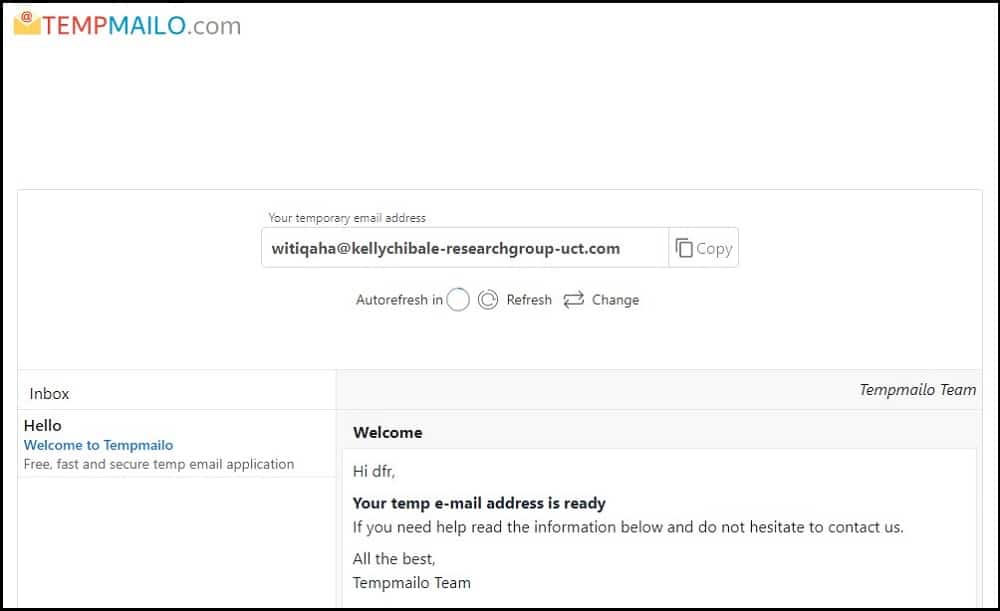The width and height of the screenshot is (1000, 611).
Task: Select the Inbox header
Action: [x=49, y=394]
